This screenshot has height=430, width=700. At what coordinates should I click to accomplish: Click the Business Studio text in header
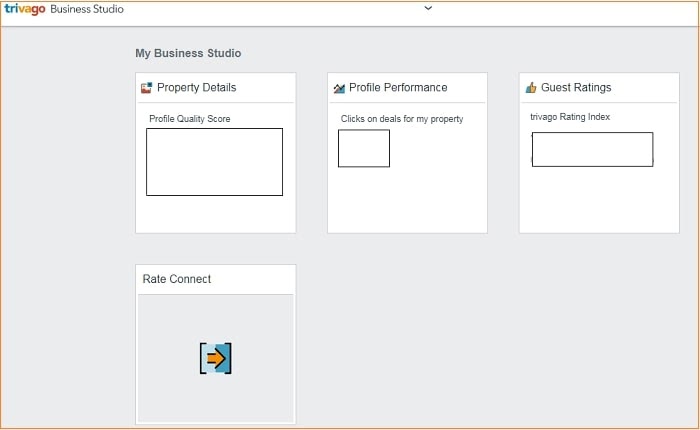coord(87,9)
